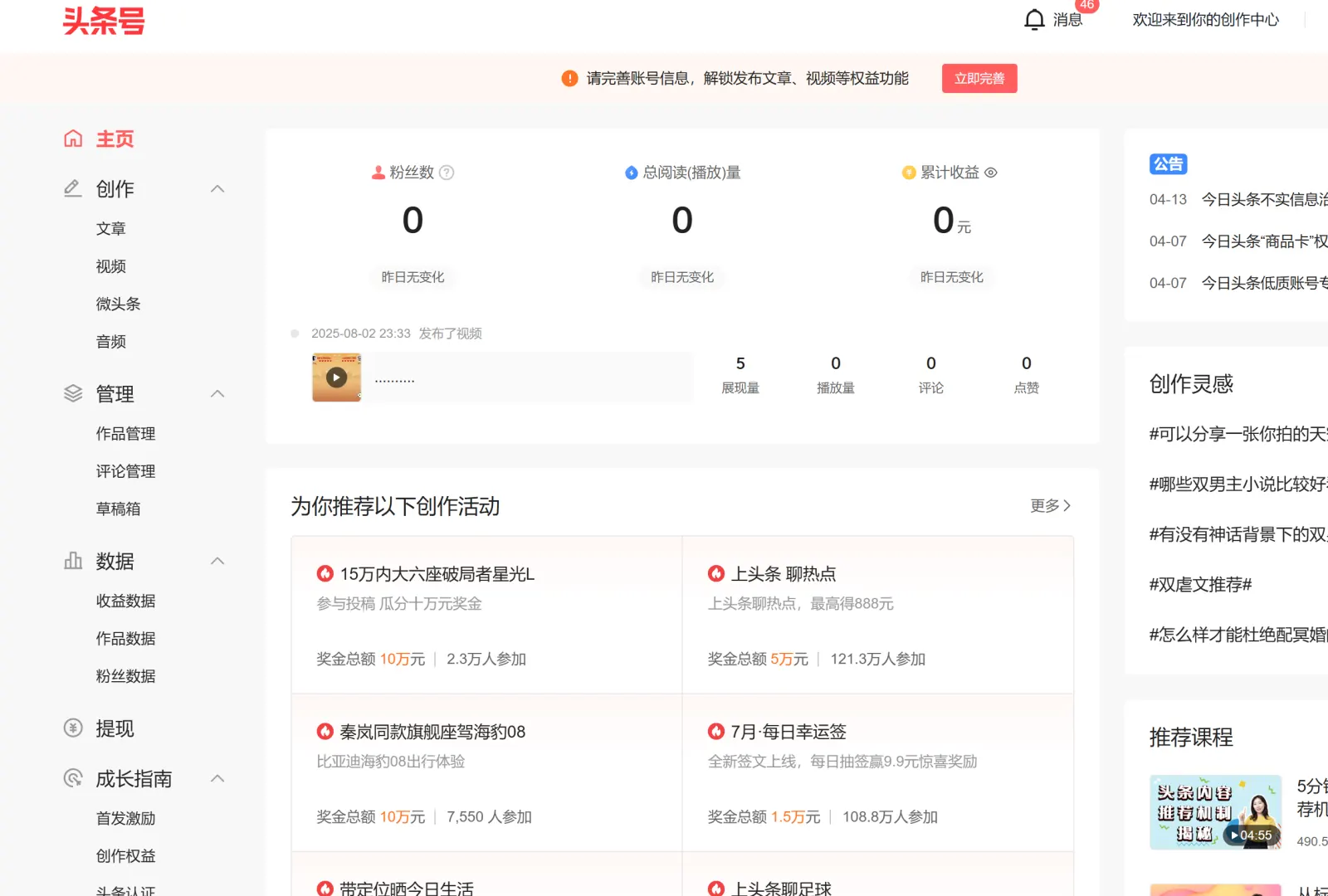The width and height of the screenshot is (1328, 896).
Task: Click the 成长指南 icon
Action: (x=73, y=778)
